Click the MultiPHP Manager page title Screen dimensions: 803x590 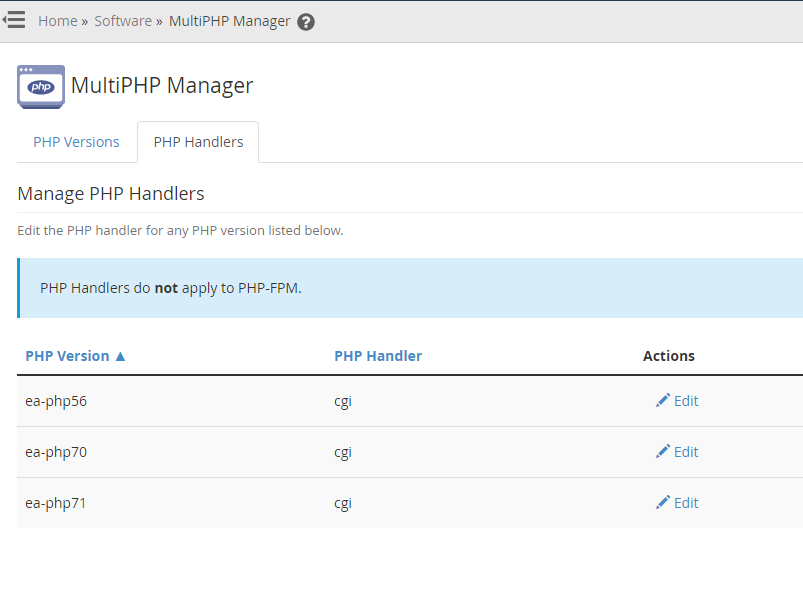[162, 85]
